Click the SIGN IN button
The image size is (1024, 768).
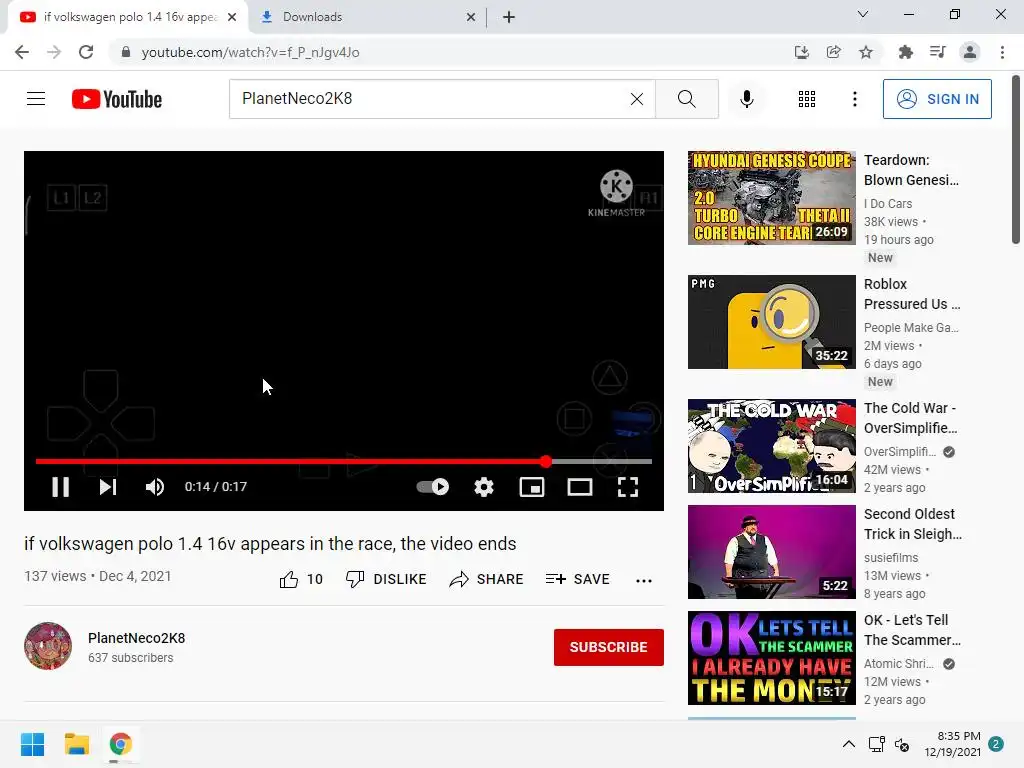[937, 99]
